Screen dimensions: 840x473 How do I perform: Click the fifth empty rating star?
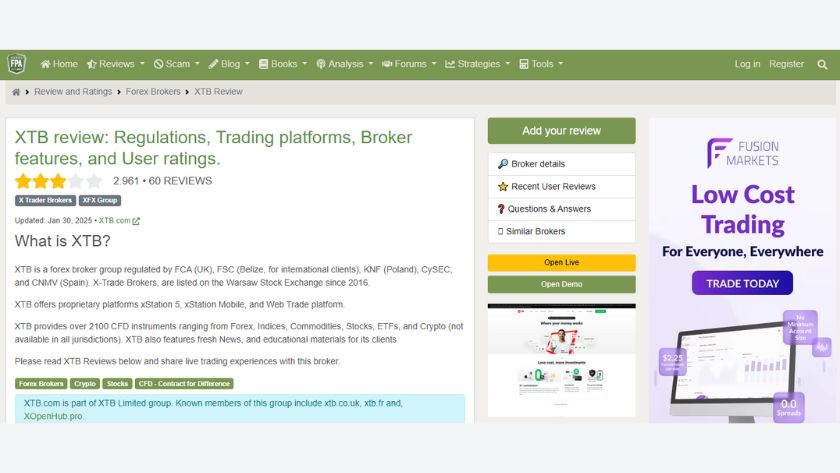(94, 181)
